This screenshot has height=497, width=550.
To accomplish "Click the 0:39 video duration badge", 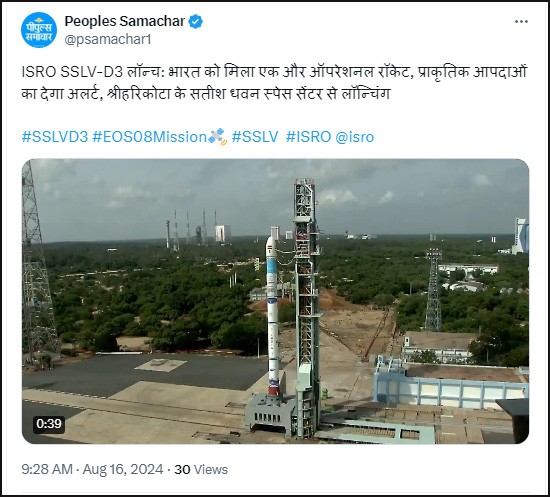I will click(49, 424).
